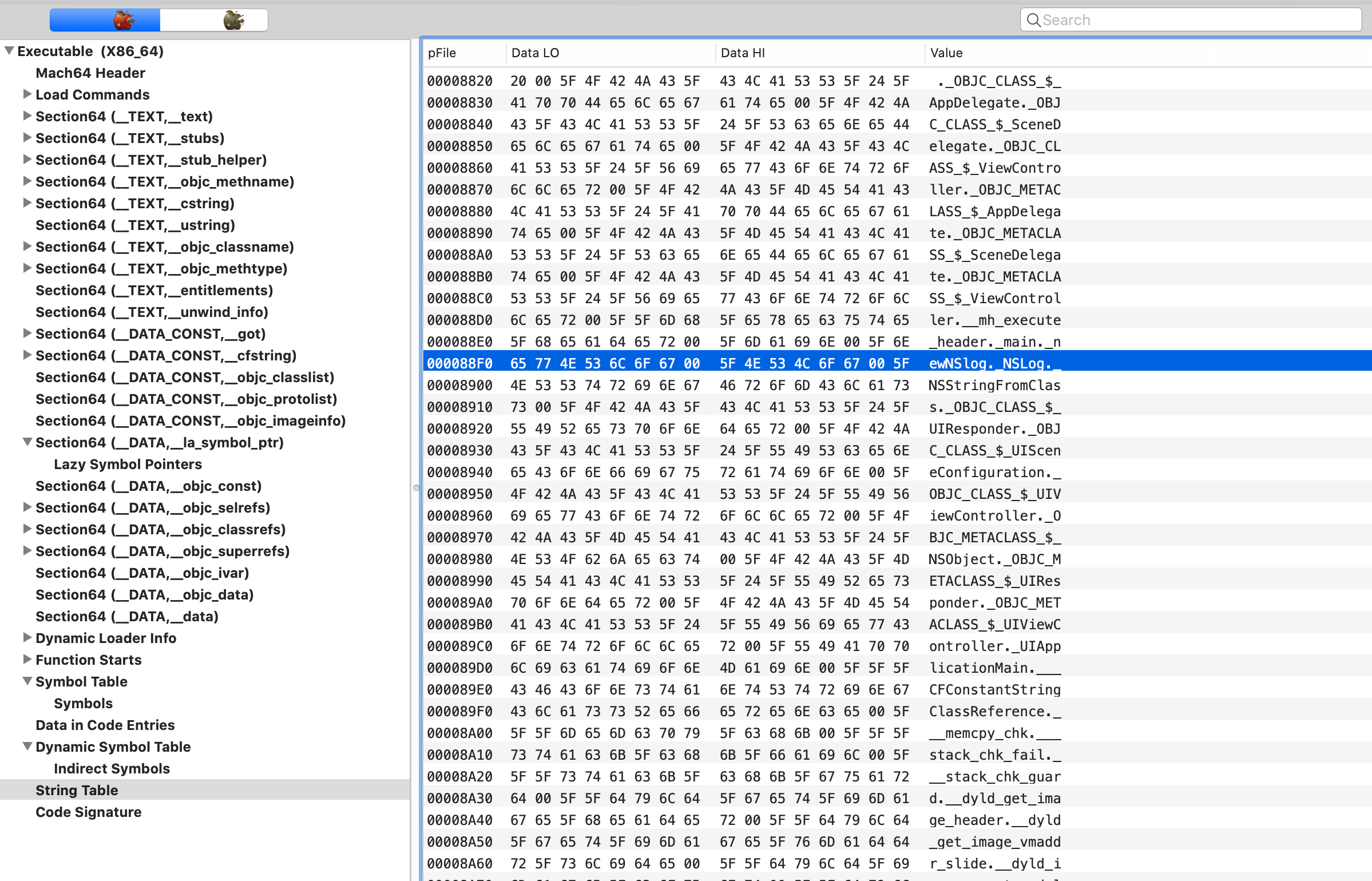
Task: Select the Symbols entry under Symbol Table
Action: (83, 702)
